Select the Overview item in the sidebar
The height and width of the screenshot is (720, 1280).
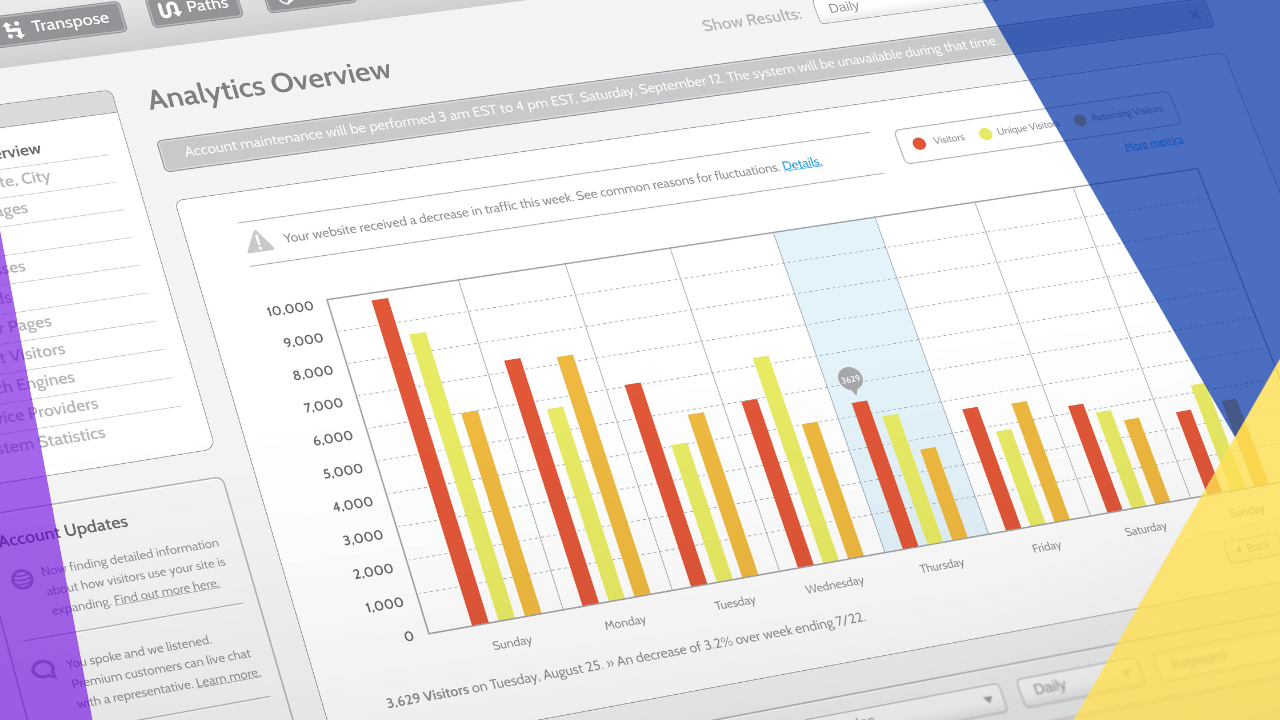20,152
